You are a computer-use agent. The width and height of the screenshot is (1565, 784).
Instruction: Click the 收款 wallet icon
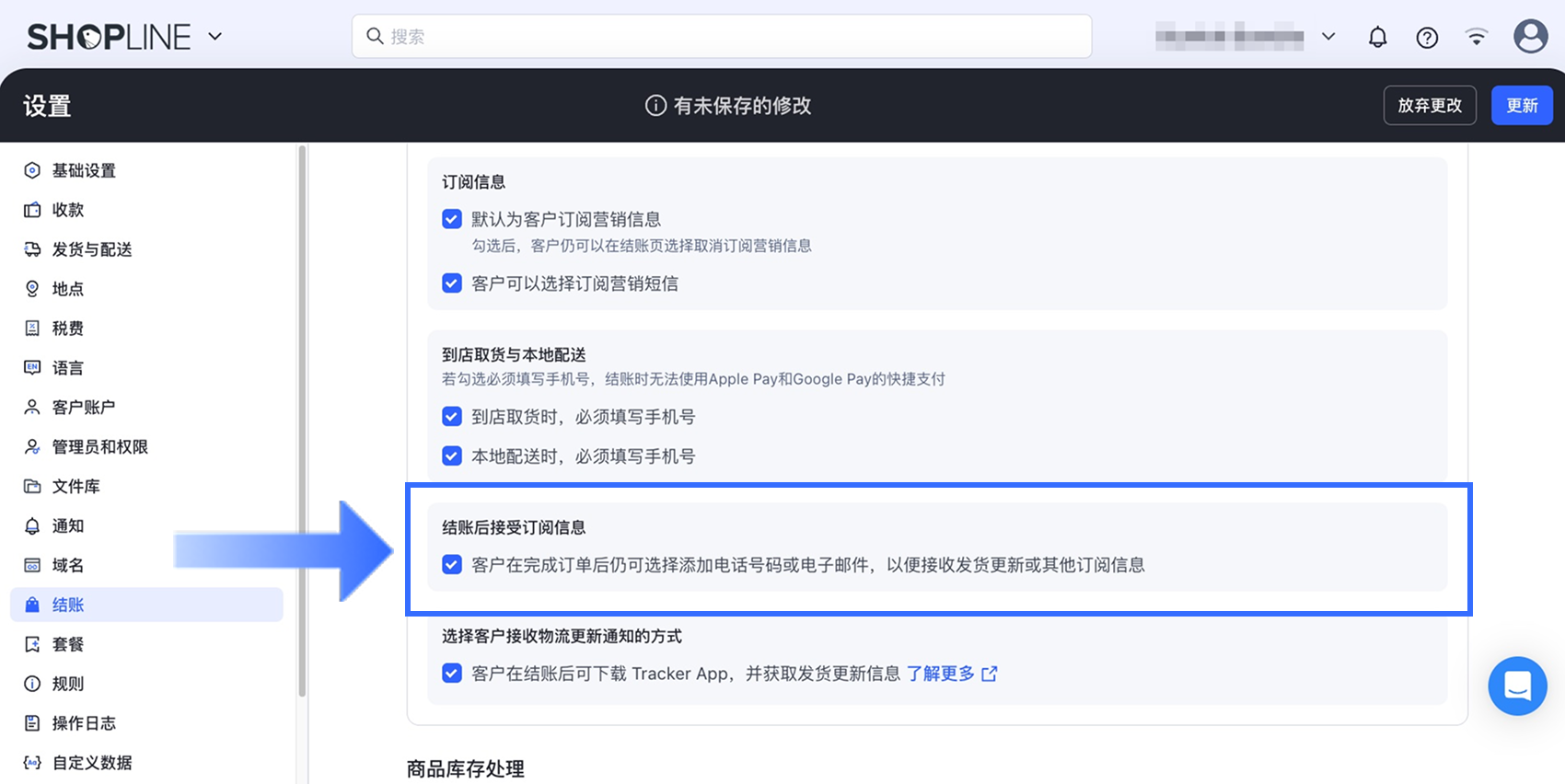pos(32,210)
